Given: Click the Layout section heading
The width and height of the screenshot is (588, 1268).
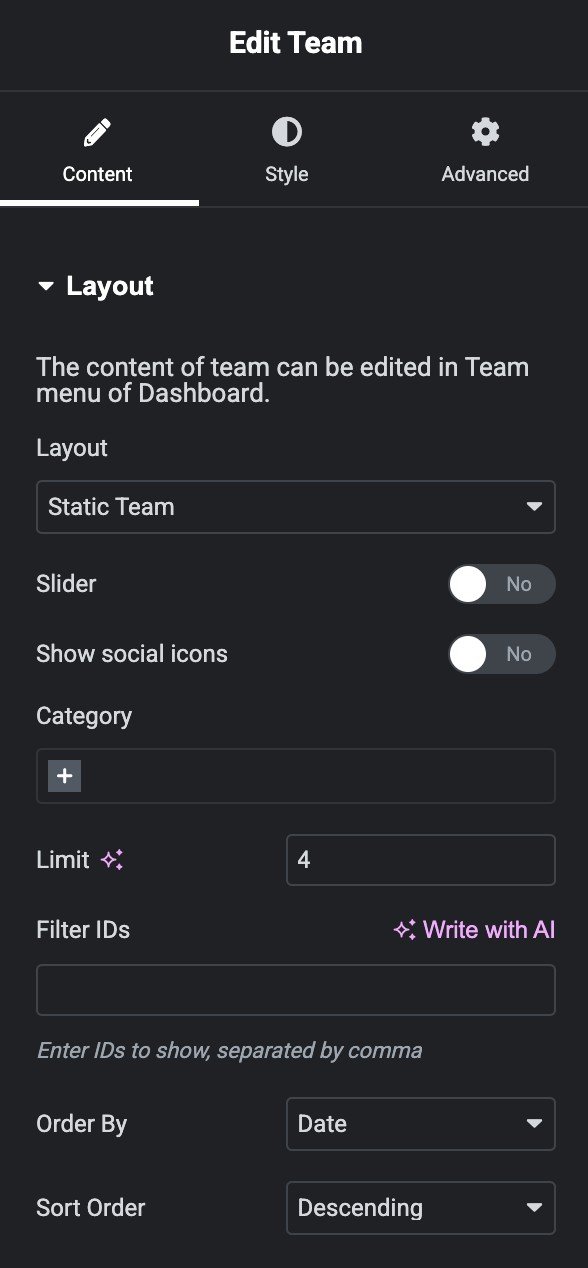Looking at the screenshot, I should [x=110, y=286].
